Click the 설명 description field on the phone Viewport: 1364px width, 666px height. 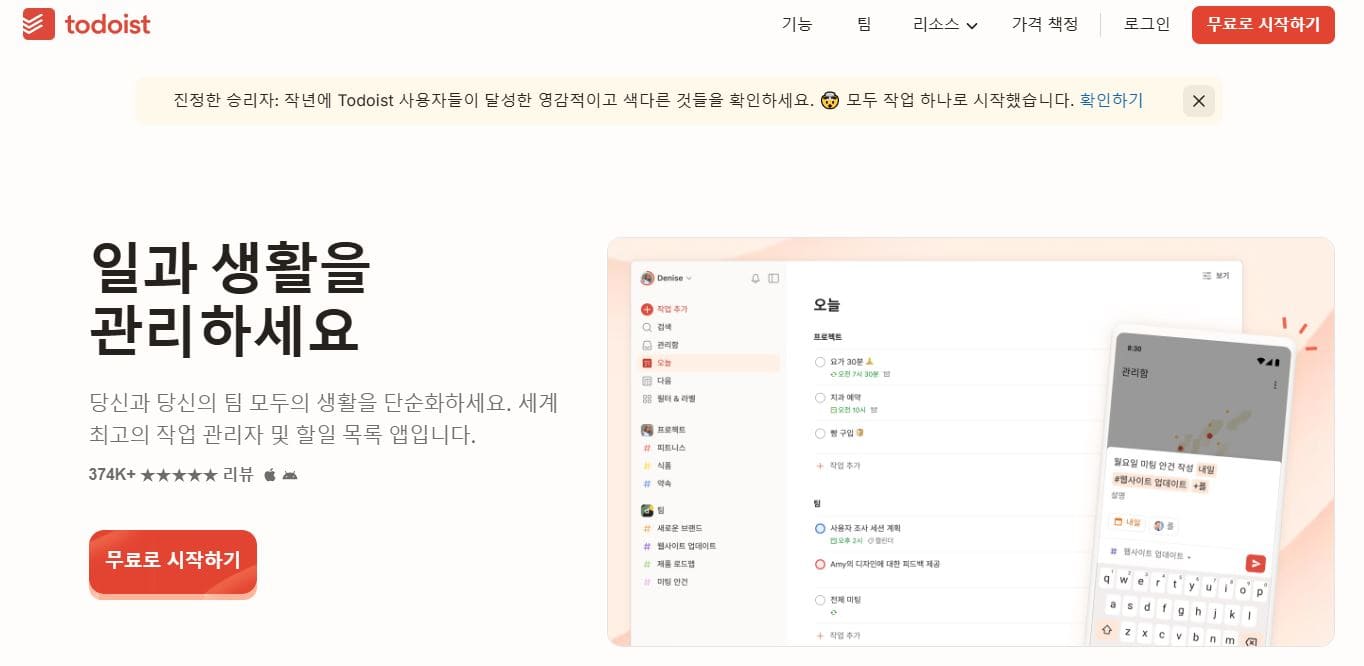[1118, 496]
